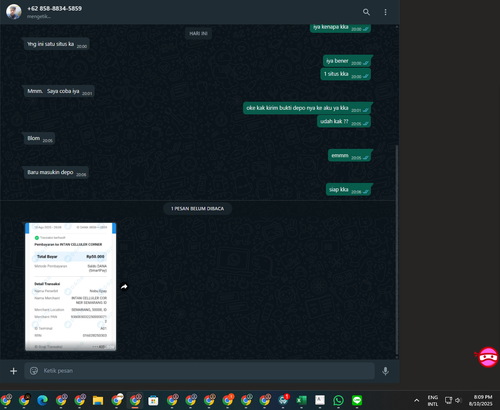Image resolution: width=500 pixels, height=410 pixels.
Task: Open contact info for +62 858-8834-5859
Action: (x=54, y=8)
